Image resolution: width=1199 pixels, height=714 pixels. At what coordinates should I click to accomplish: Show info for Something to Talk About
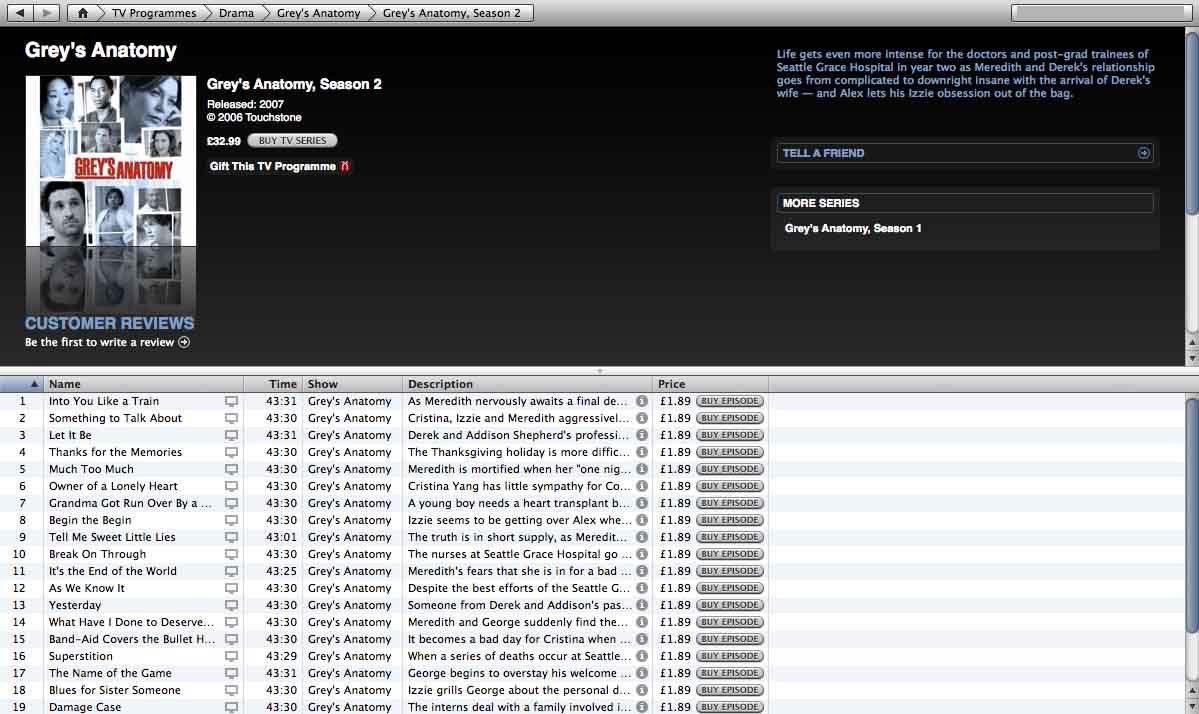pos(642,418)
